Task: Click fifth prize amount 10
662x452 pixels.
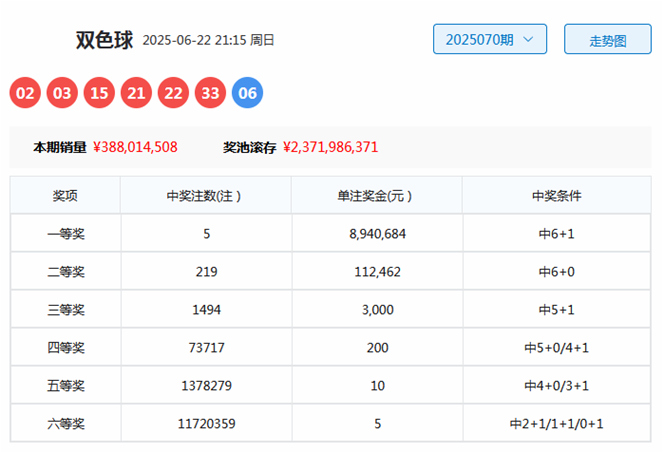Action: click(377, 386)
